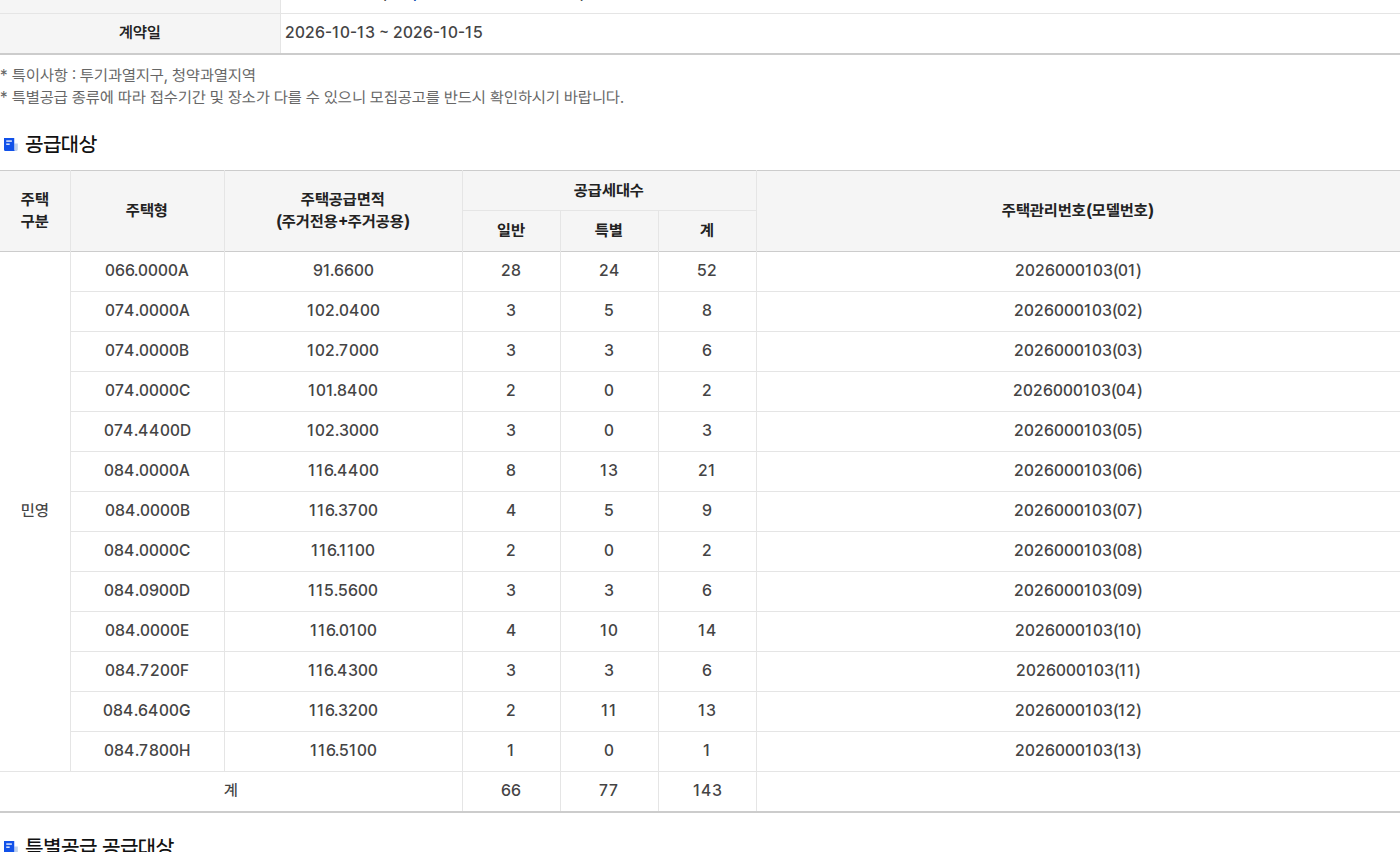Viewport: 1400px width, 852px height.
Task: Click model number 2026000103(12)
Action: (1078, 711)
